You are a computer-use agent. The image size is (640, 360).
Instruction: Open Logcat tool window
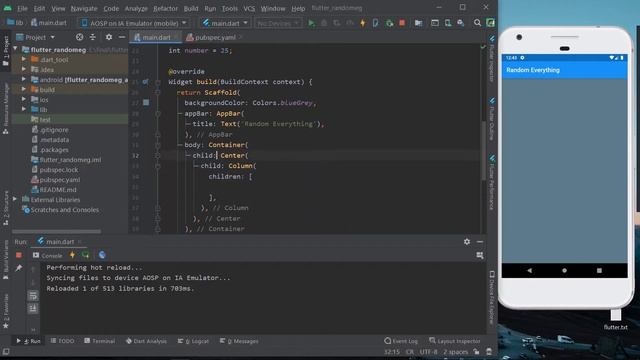coord(193,341)
